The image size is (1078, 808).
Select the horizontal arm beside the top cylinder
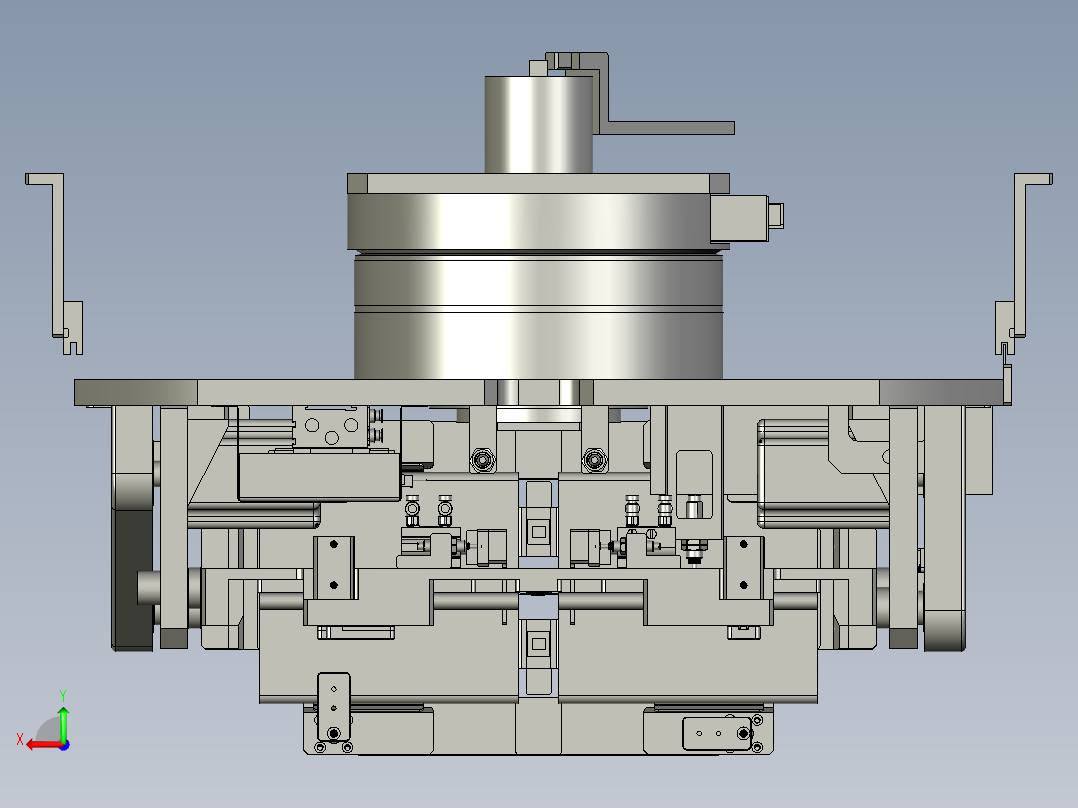click(670, 128)
